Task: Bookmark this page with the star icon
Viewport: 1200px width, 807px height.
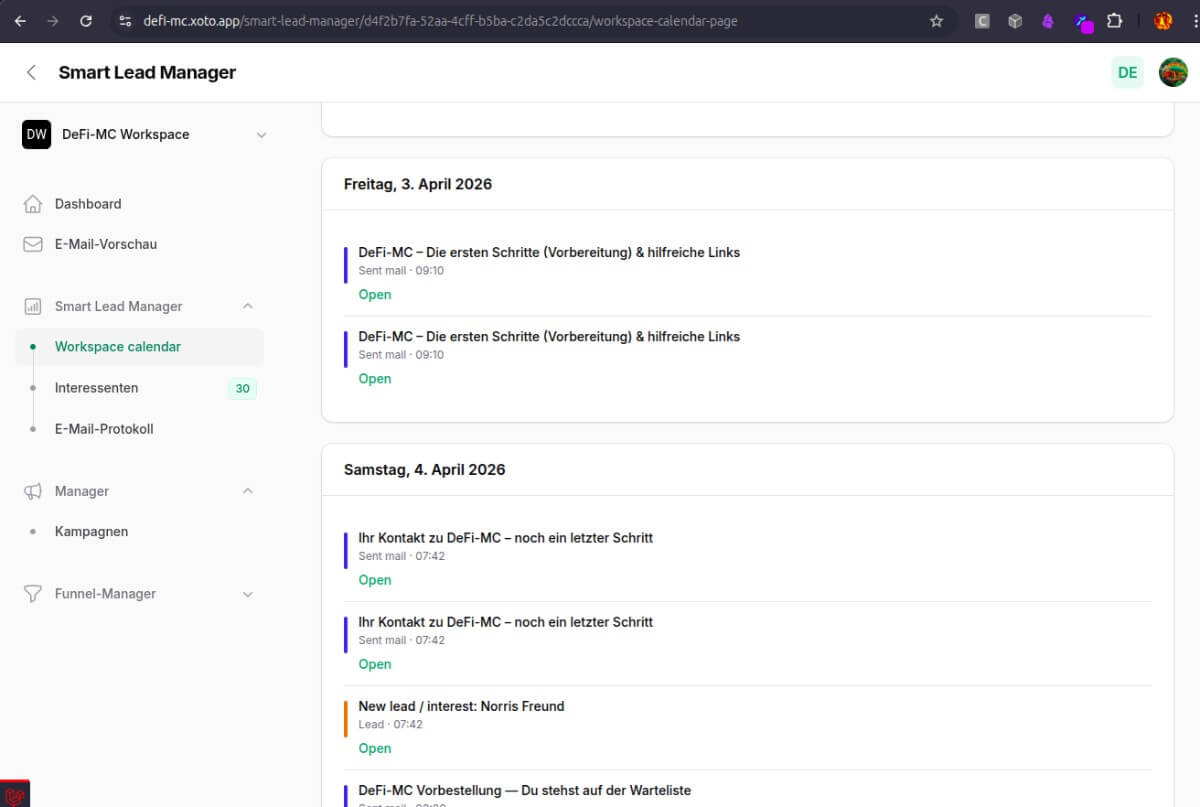Action: point(936,20)
